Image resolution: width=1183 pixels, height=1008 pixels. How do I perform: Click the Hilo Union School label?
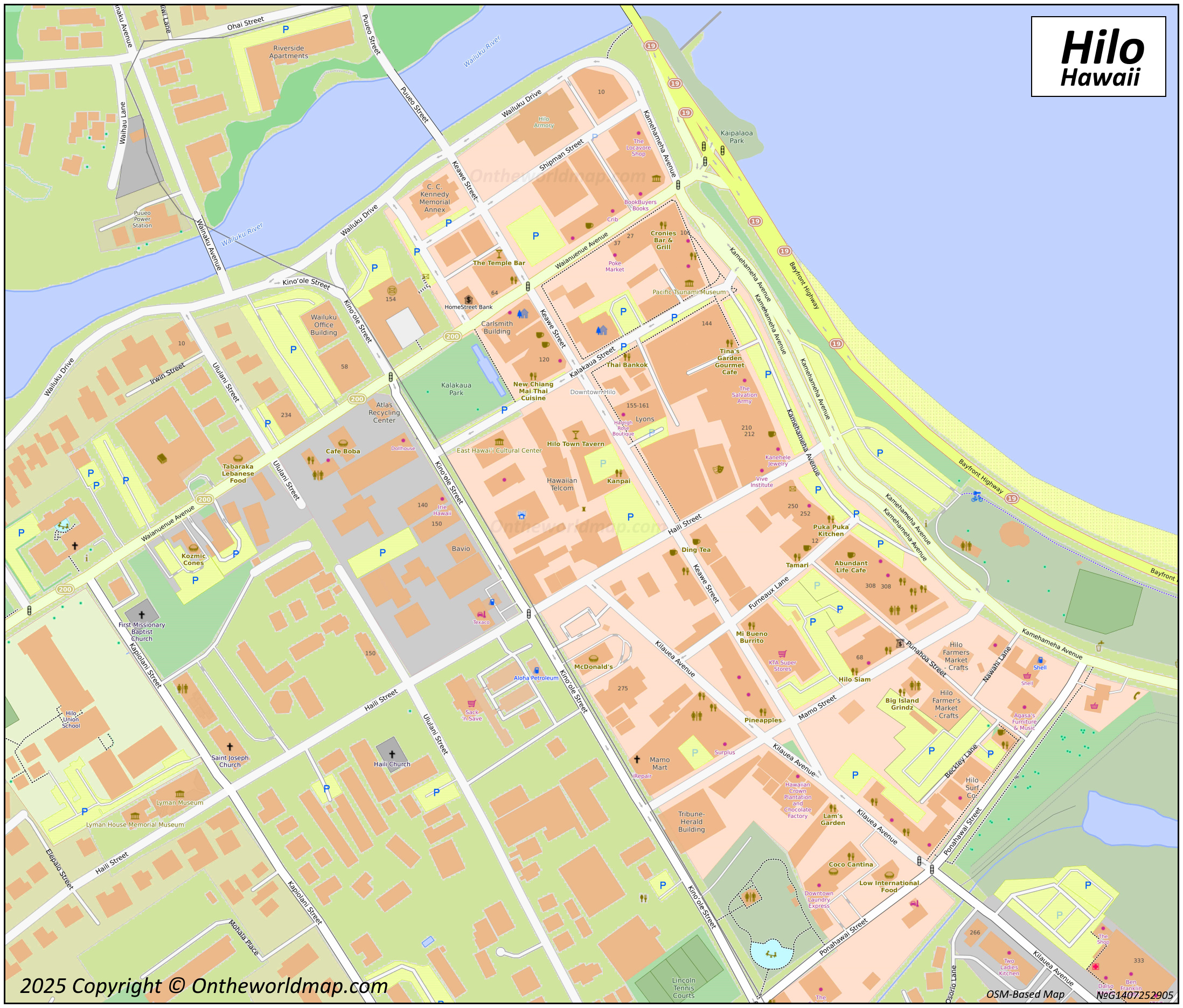[71, 719]
